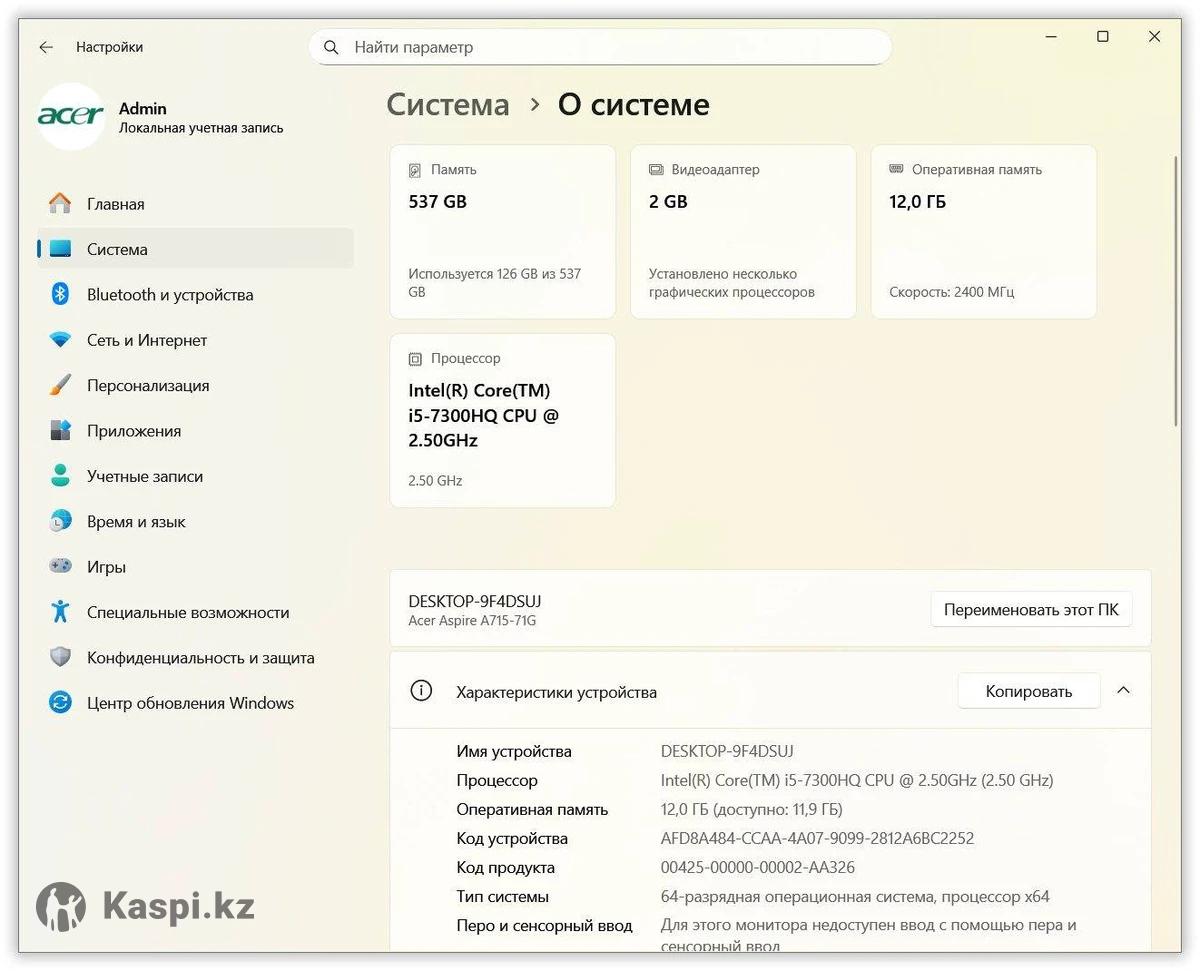Screen dimensions: 1200x971
Task: Select the Personalization paintbrush icon
Action: (60, 385)
